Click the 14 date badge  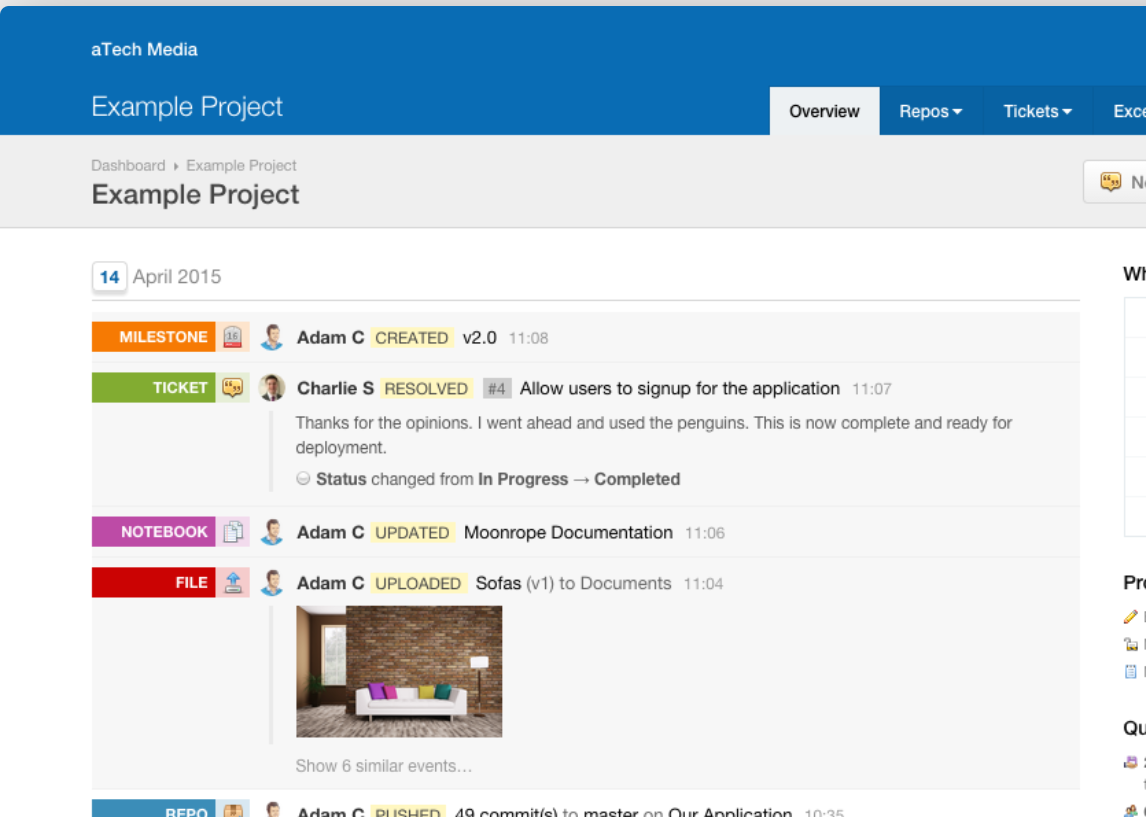[110, 277]
